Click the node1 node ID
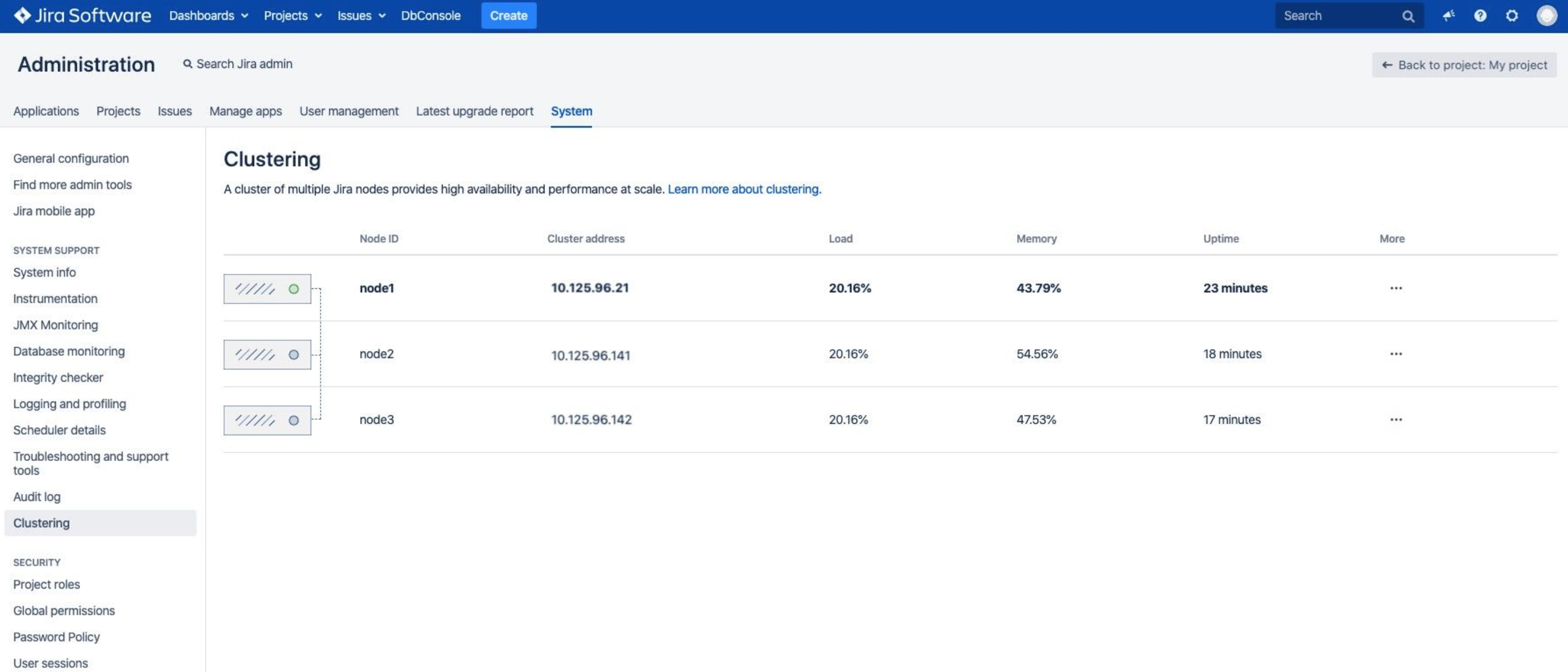 tap(376, 288)
